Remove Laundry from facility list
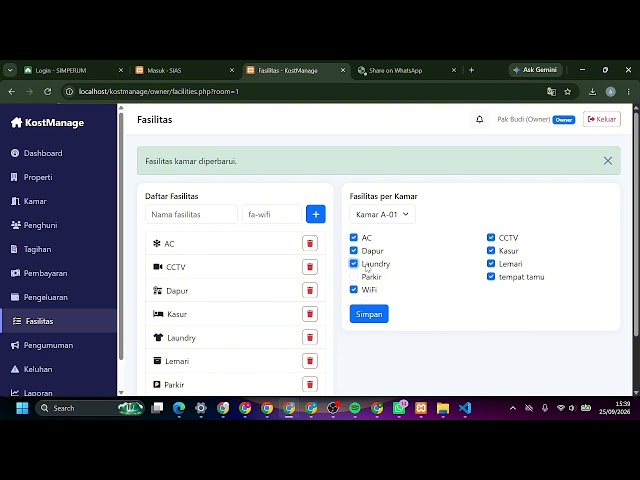640x480 pixels. click(x=310, y=337)
